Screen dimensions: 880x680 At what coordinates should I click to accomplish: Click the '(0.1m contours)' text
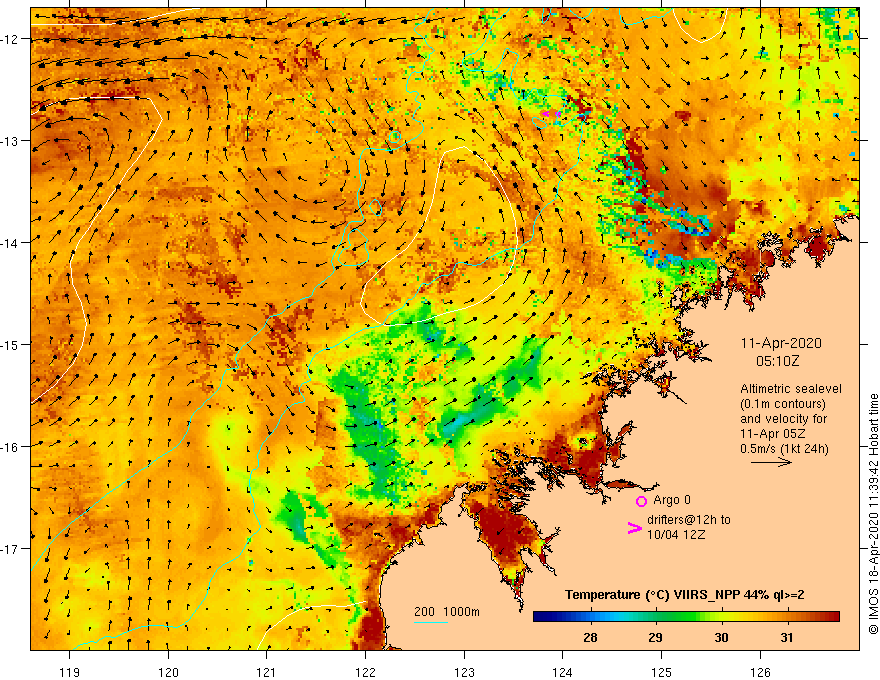pos(783,403)
